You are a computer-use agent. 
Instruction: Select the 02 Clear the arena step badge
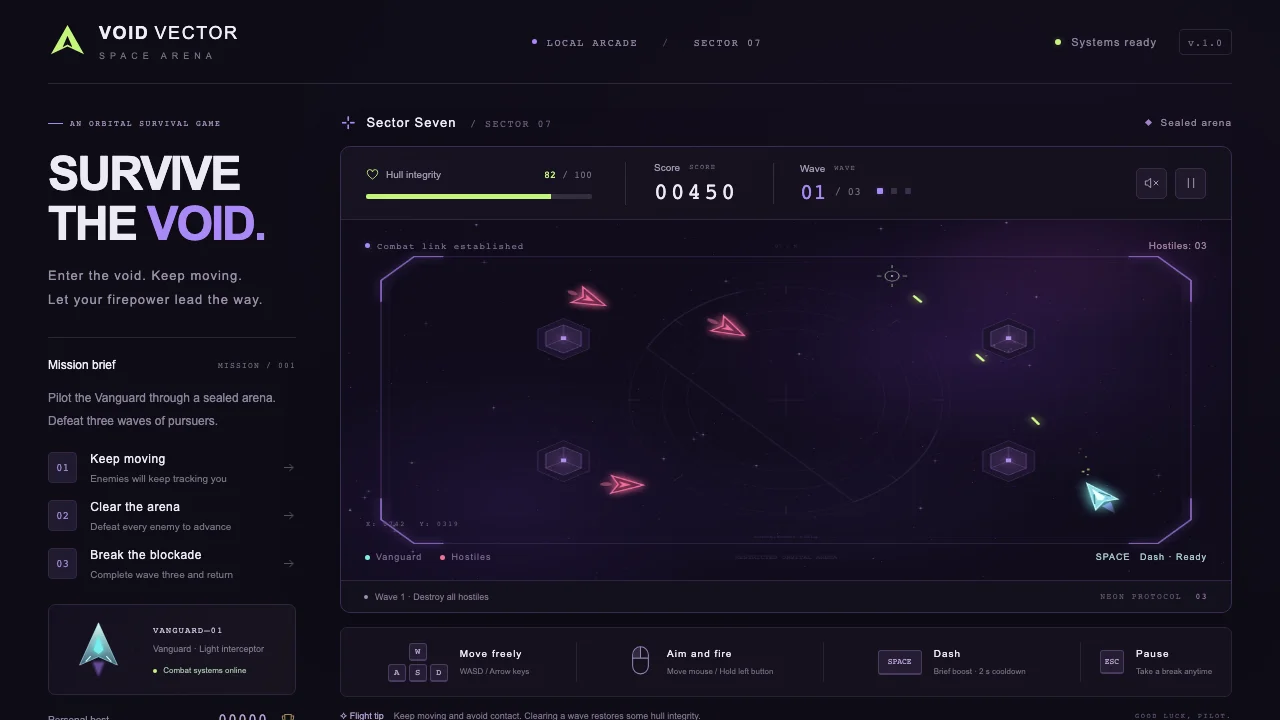point(62,515)
